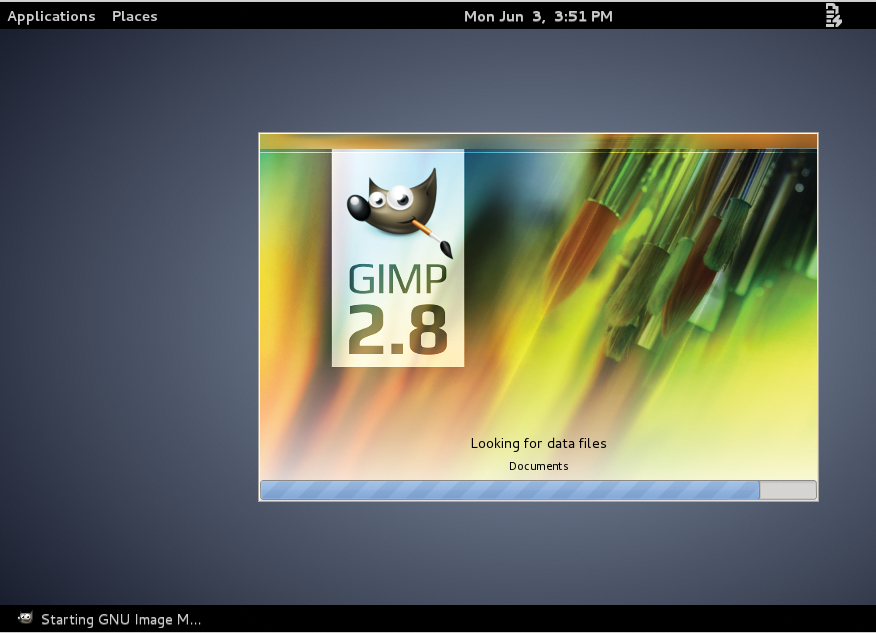Click the 'Looking for data files' status text
Image resolution: width=876 pixels, height=633 pixels.
coord(538,443)
